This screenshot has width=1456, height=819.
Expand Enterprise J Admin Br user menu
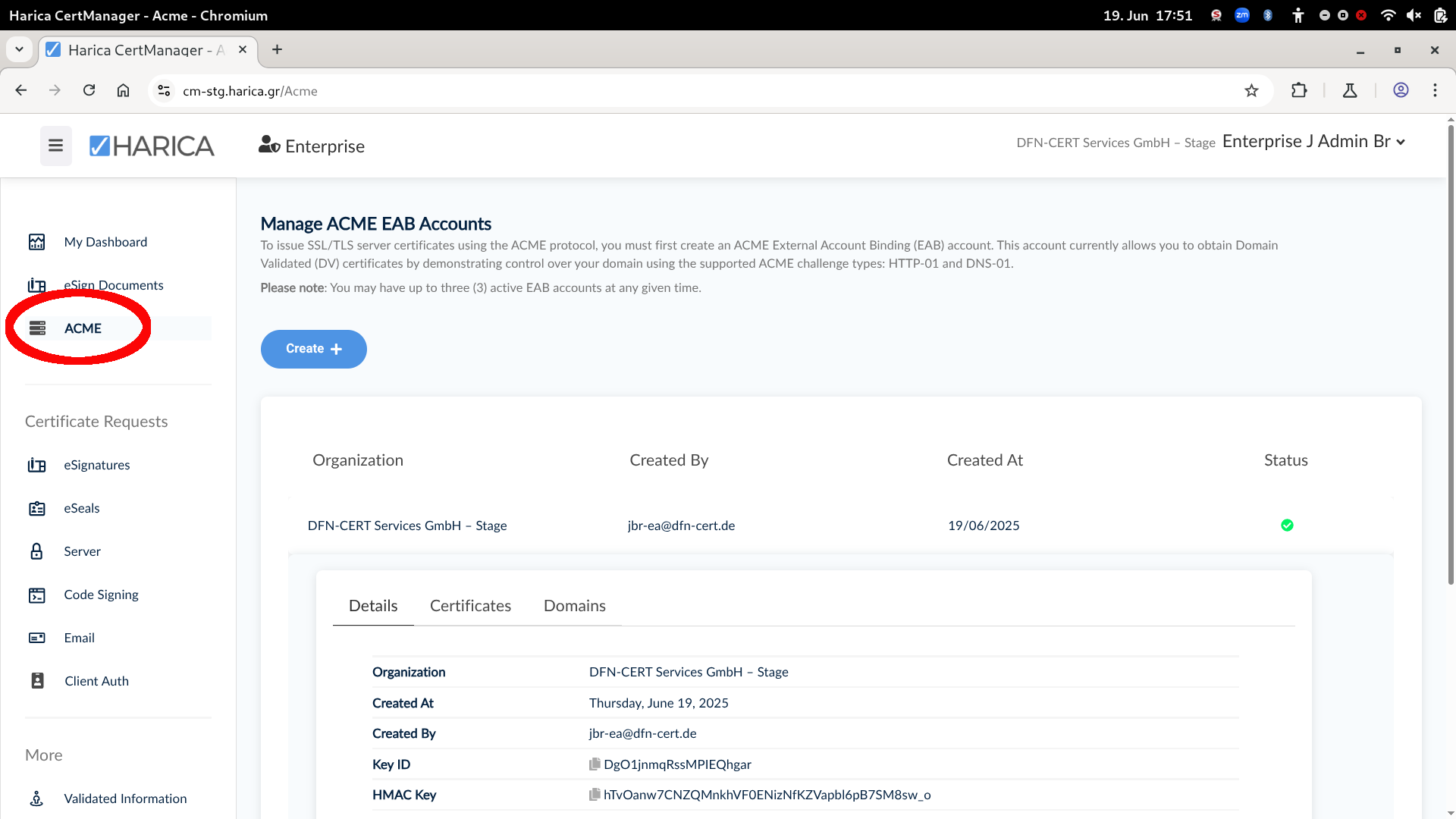[x=1314, y=142]
